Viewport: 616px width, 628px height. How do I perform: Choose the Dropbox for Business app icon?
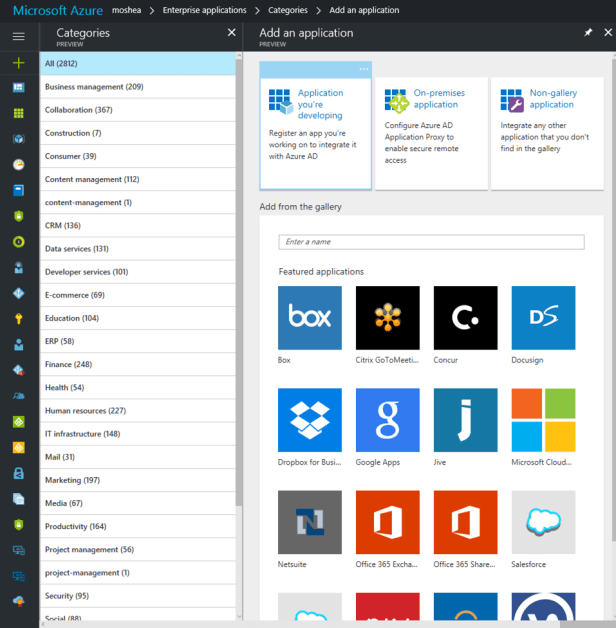pyautogui.click(x=309, y=420)
